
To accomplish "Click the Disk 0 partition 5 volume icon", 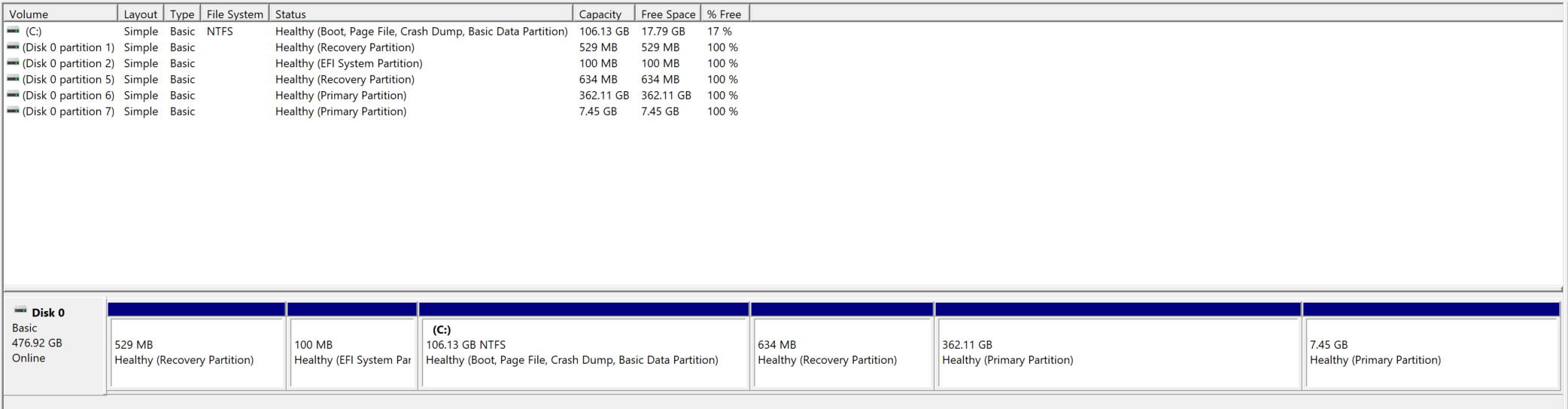I will point(14,78).
